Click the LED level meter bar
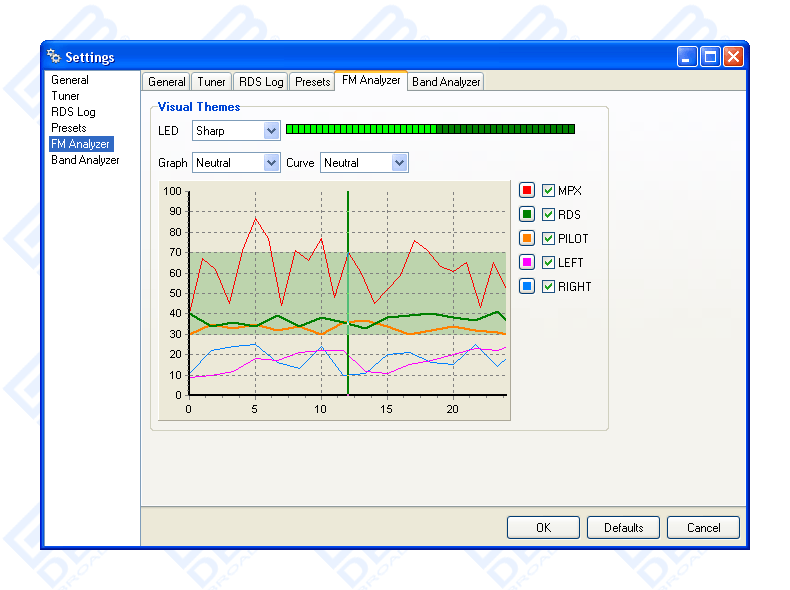 click(430, 129)
